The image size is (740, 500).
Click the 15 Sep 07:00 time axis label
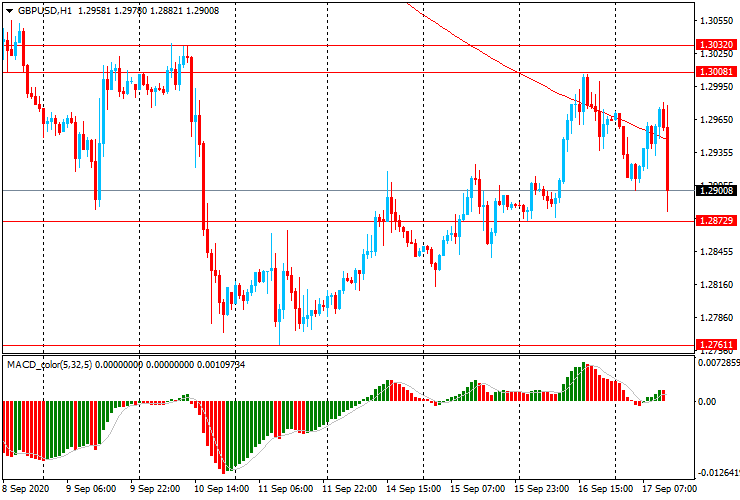point(477,489)
